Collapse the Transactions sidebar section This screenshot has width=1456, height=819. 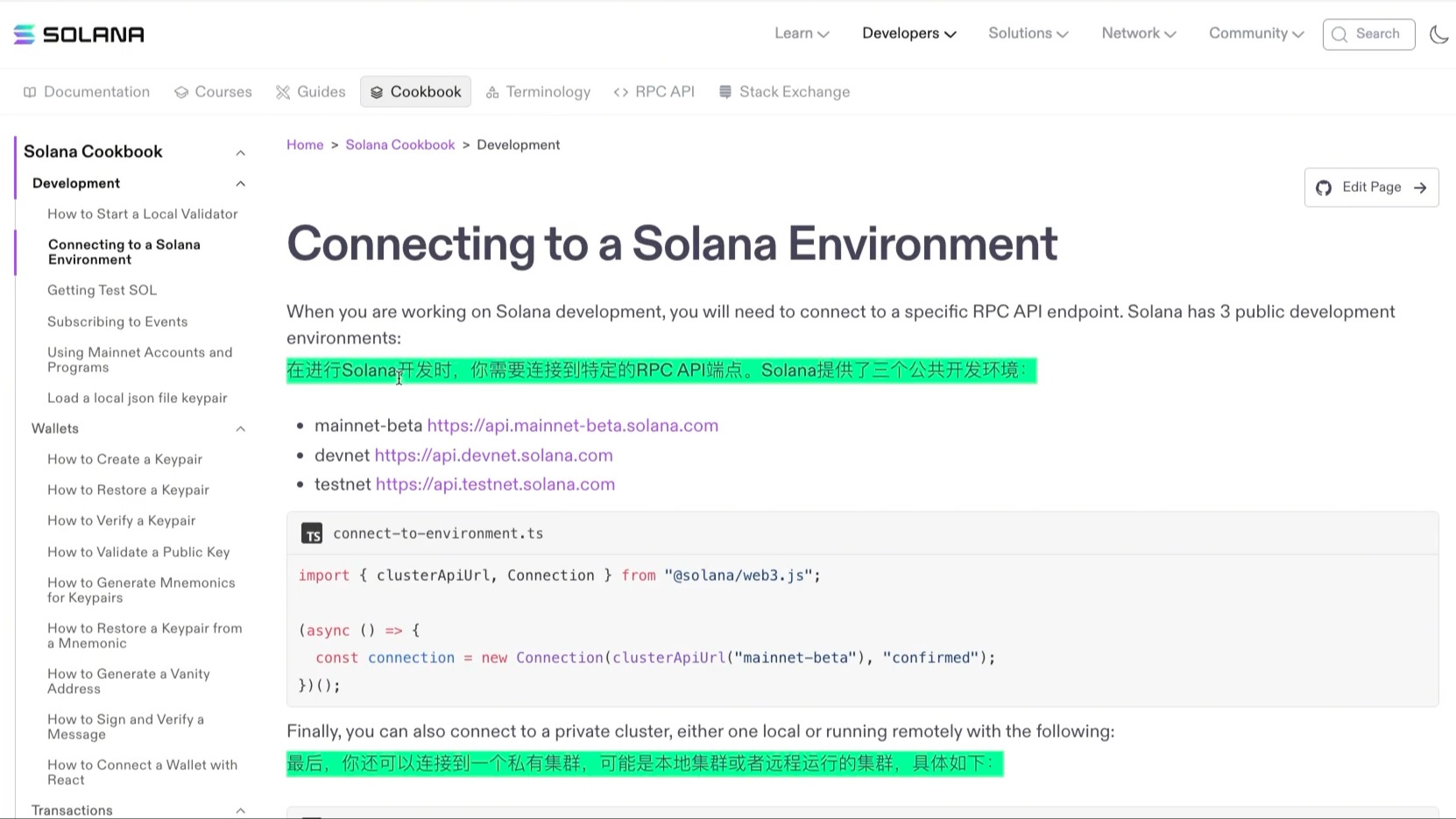(240, 810)
